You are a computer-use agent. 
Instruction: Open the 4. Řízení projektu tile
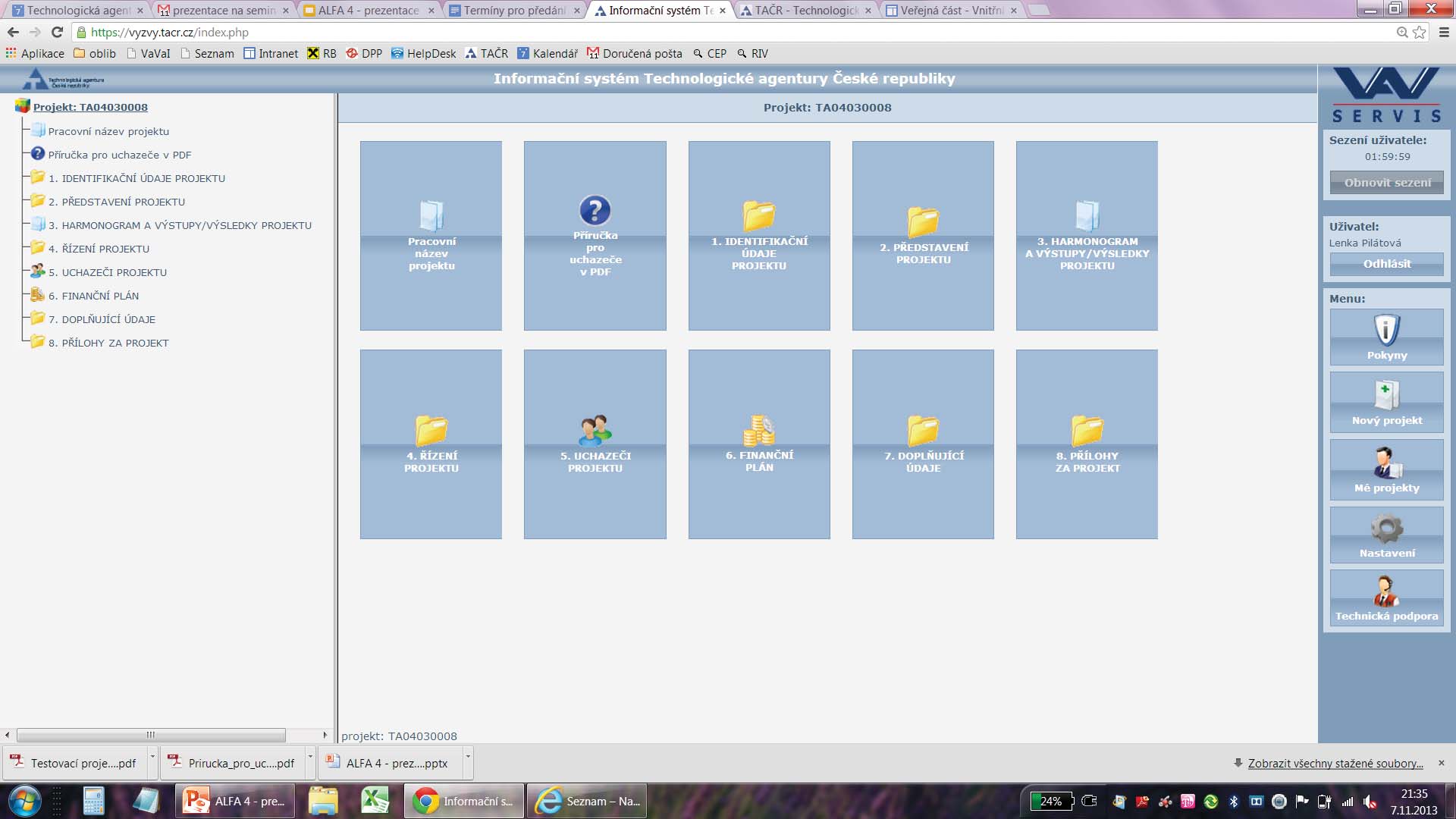[x=431, y=444]
